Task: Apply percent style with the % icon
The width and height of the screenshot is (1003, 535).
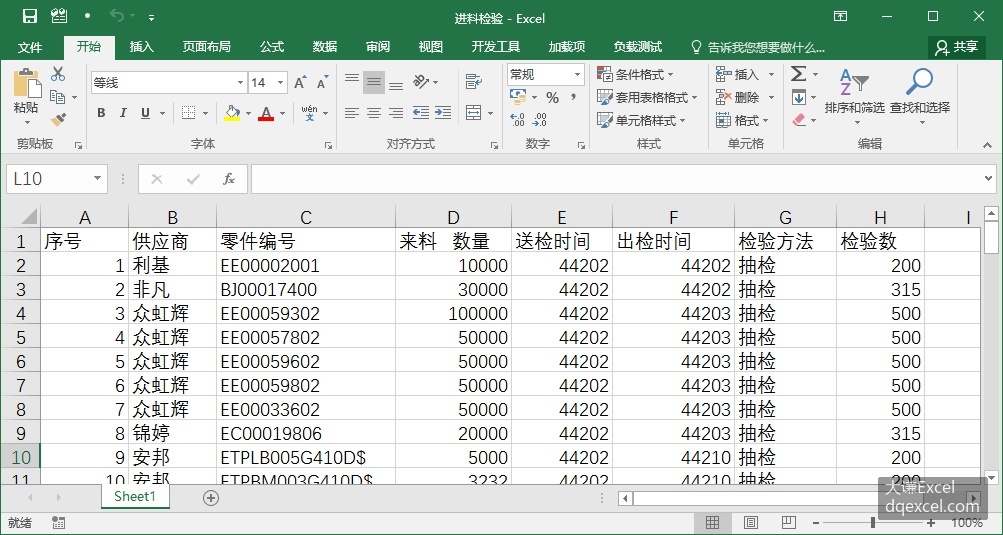Action: tap(553, 97)
